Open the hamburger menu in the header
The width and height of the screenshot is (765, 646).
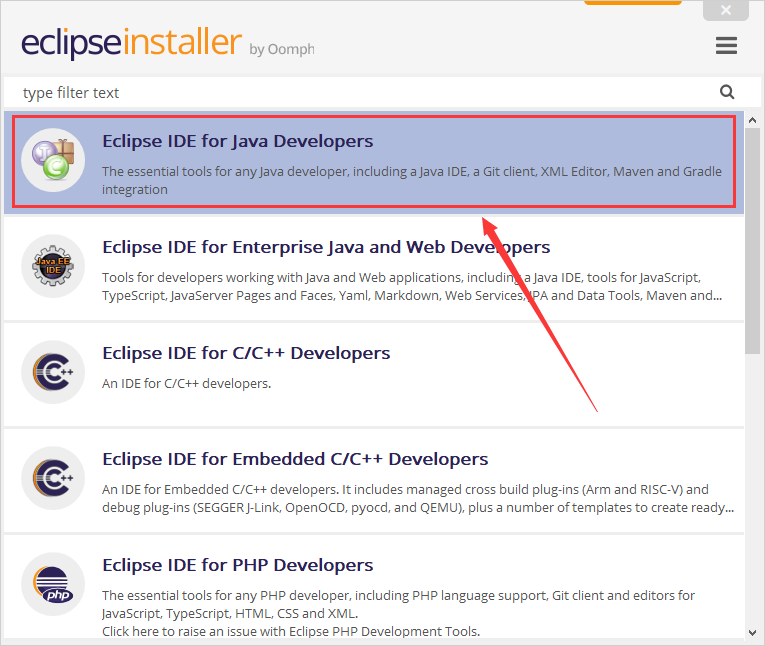click(x=726, y=46)
